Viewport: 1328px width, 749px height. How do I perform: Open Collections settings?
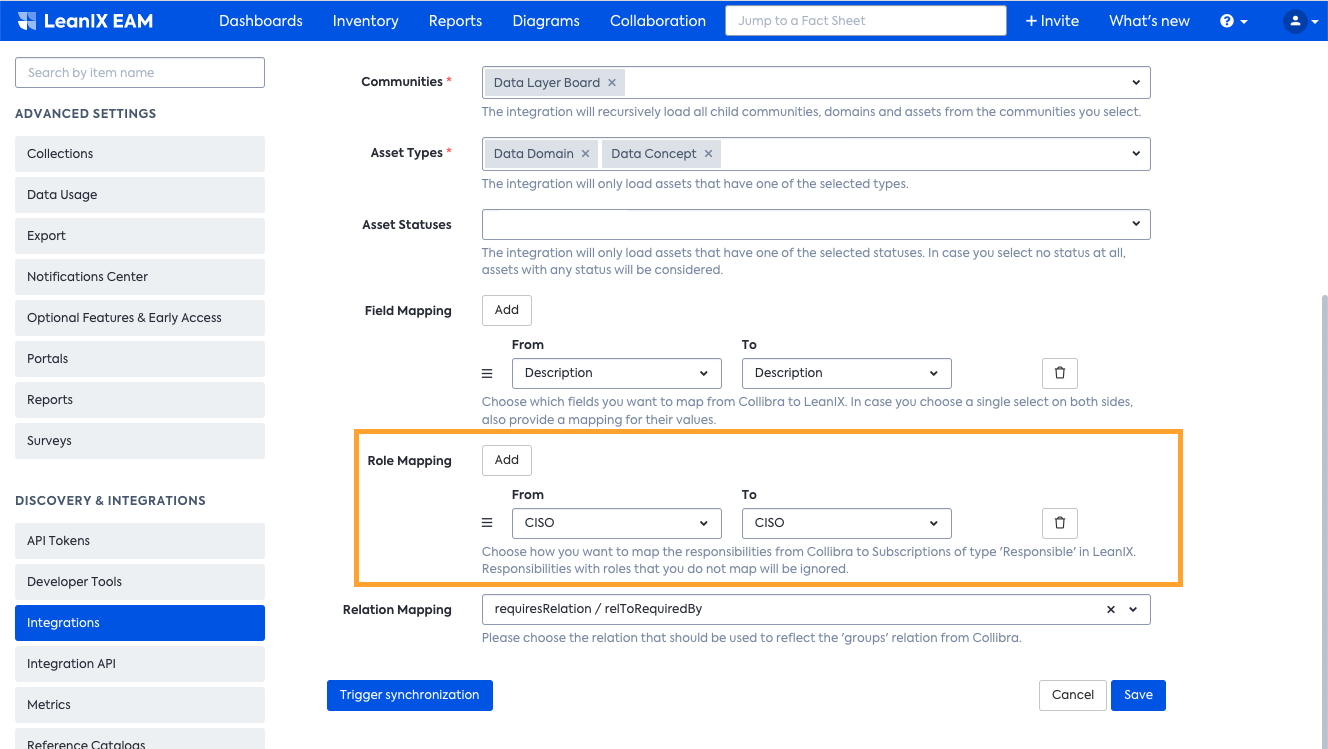(140, 154)
